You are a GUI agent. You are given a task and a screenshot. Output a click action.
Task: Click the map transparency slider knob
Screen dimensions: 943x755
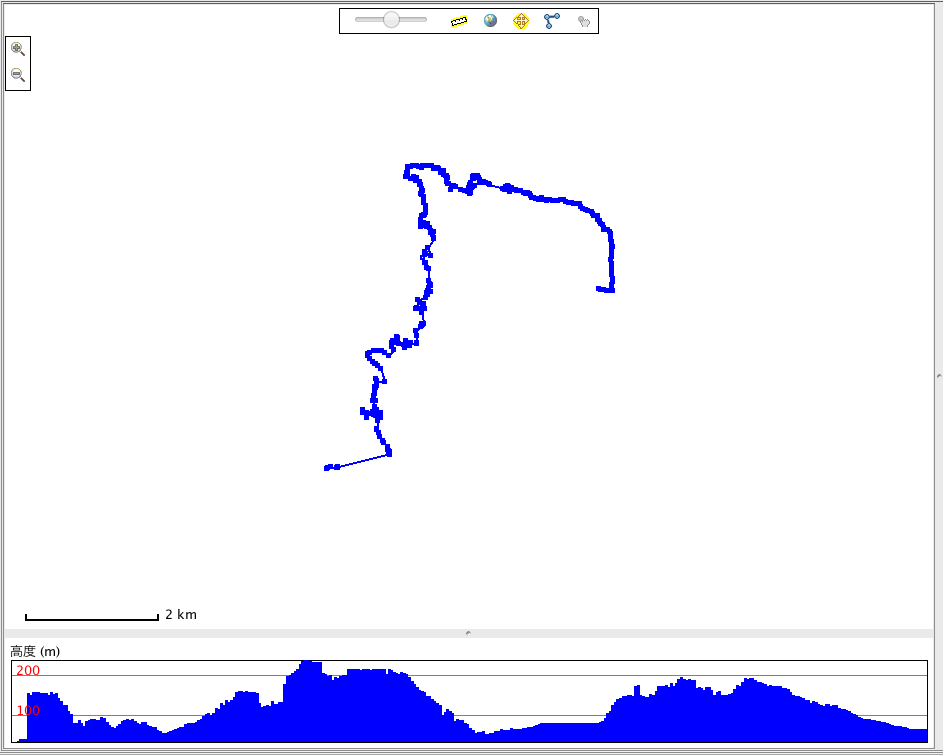(392, 20)
